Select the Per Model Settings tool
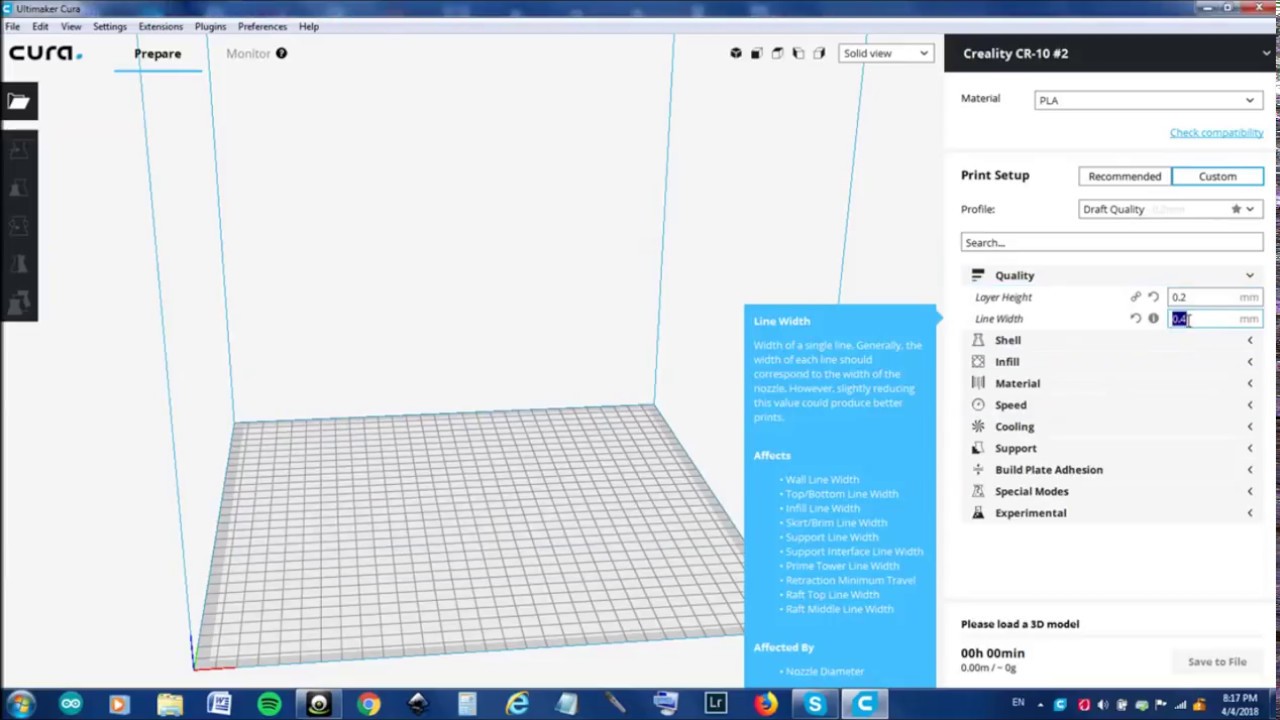Viewport: 1280px width, 720px height. click(x=18, y=302)
